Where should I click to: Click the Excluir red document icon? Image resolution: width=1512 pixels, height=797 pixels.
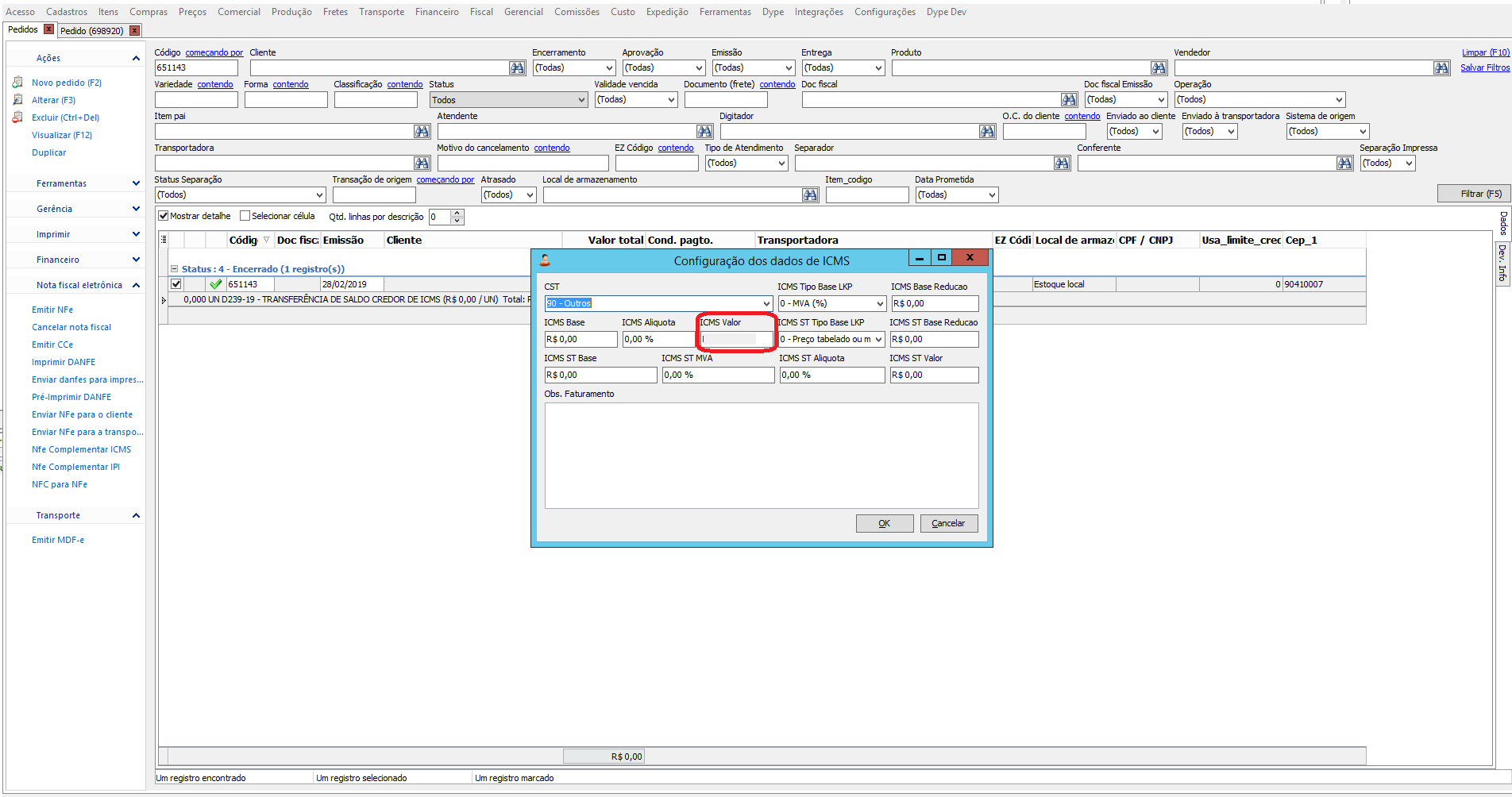[17, 117]
